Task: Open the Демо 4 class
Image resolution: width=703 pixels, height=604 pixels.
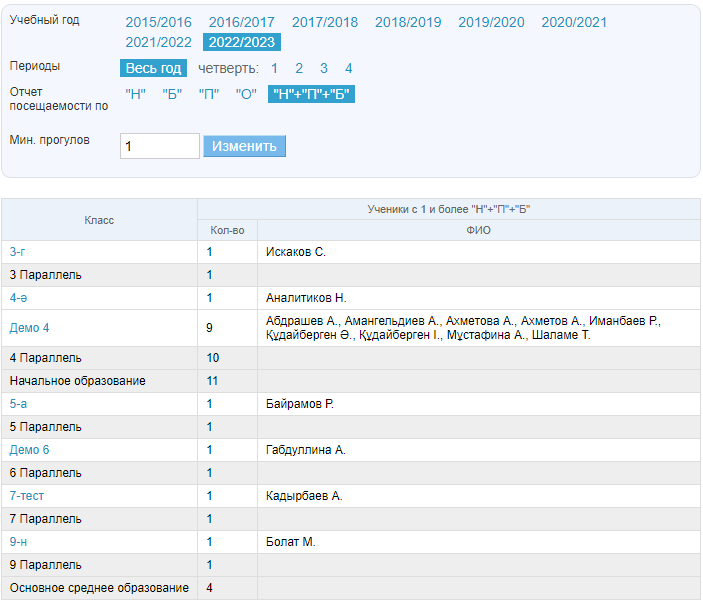Action: click(x=29, y=328)
